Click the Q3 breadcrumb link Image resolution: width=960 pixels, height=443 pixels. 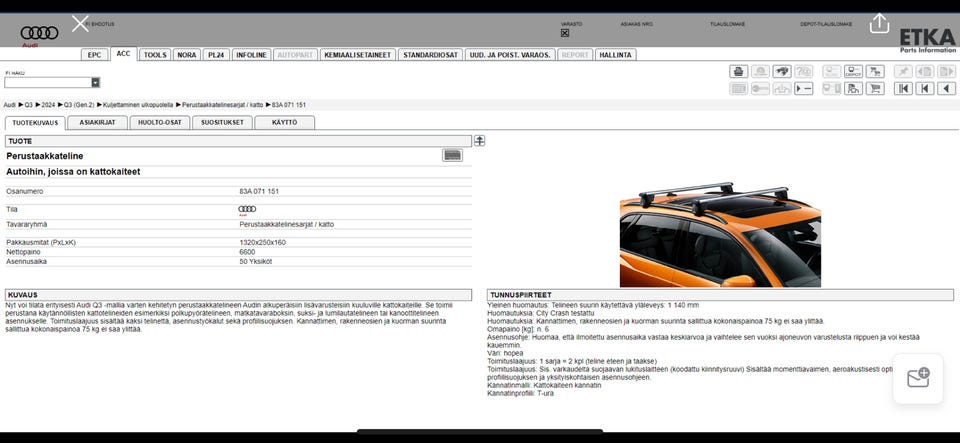[x=29, y=105]
